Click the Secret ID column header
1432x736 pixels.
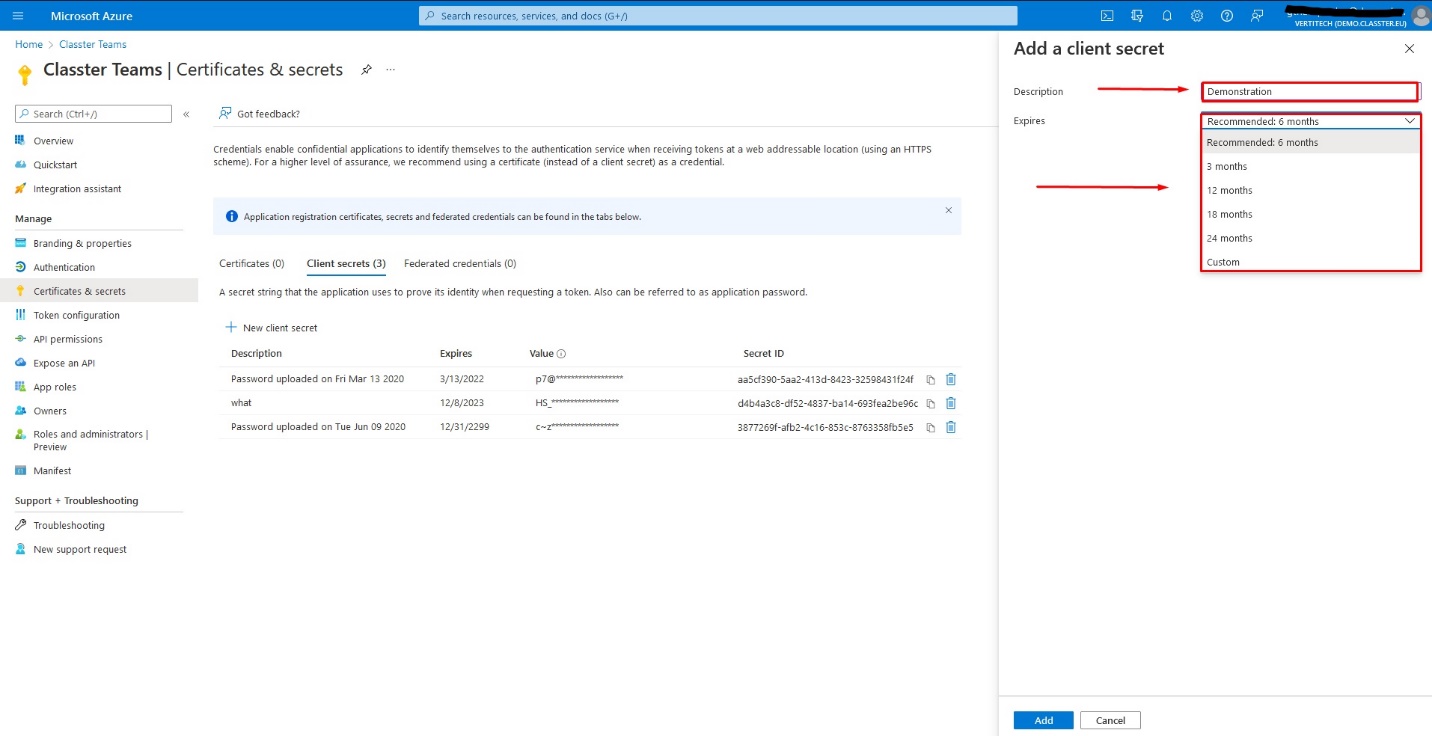pyautogui.click(x=764, y=354)
